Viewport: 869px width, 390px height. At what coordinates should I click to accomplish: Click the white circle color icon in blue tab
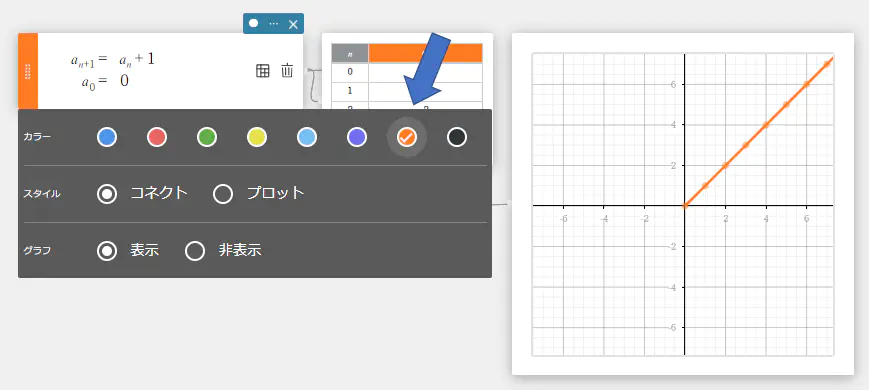pos(253,23)
